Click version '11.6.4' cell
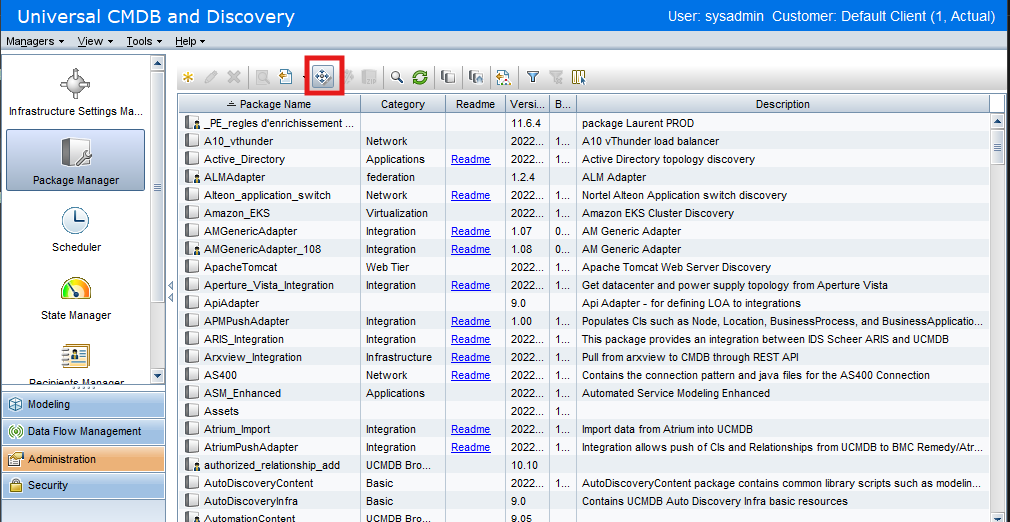This screenshot has width=1010, height=522. [526, 122]
